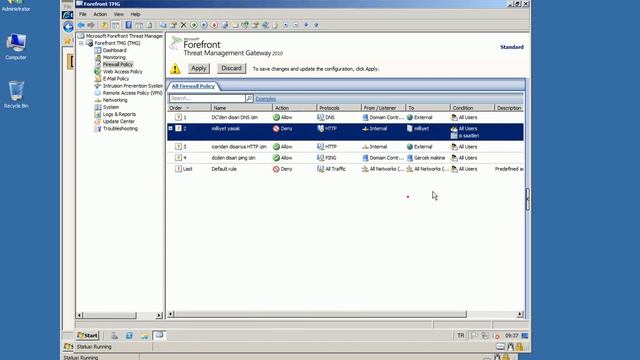Open E-Mail Policy node
This screenshot has height=360, width=640.
point(116,79)
